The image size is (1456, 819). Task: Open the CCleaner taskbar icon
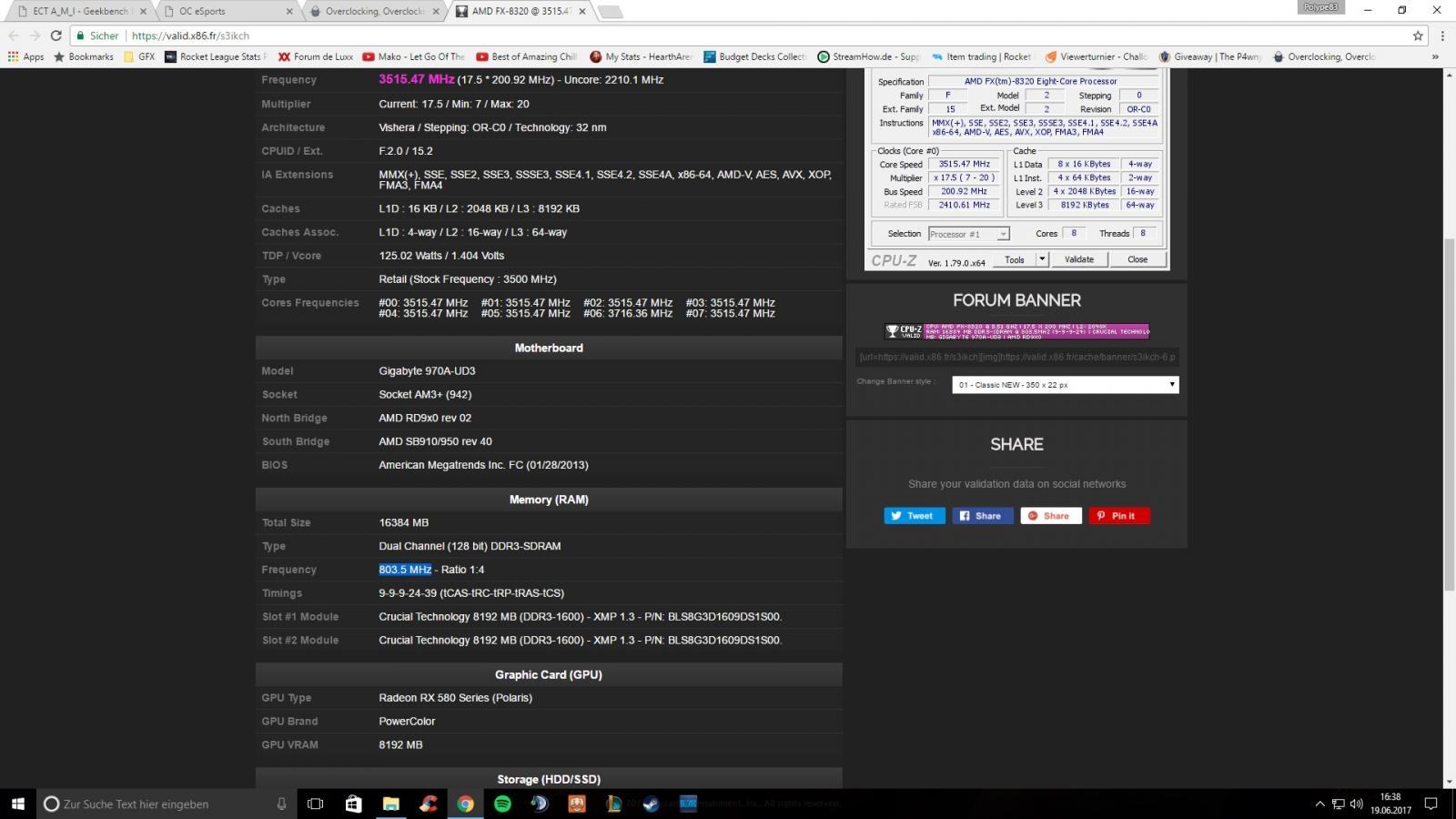(x=428, y=804)
